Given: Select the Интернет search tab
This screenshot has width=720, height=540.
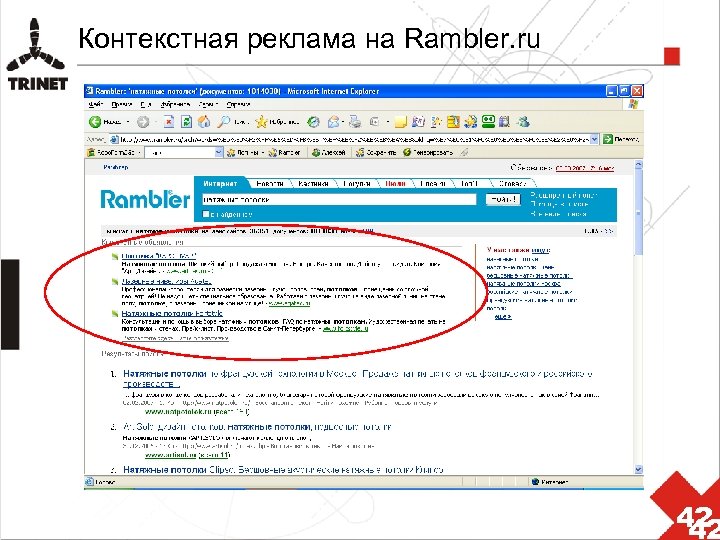Looking at the screenshot, I should click(x=220, y=183).
